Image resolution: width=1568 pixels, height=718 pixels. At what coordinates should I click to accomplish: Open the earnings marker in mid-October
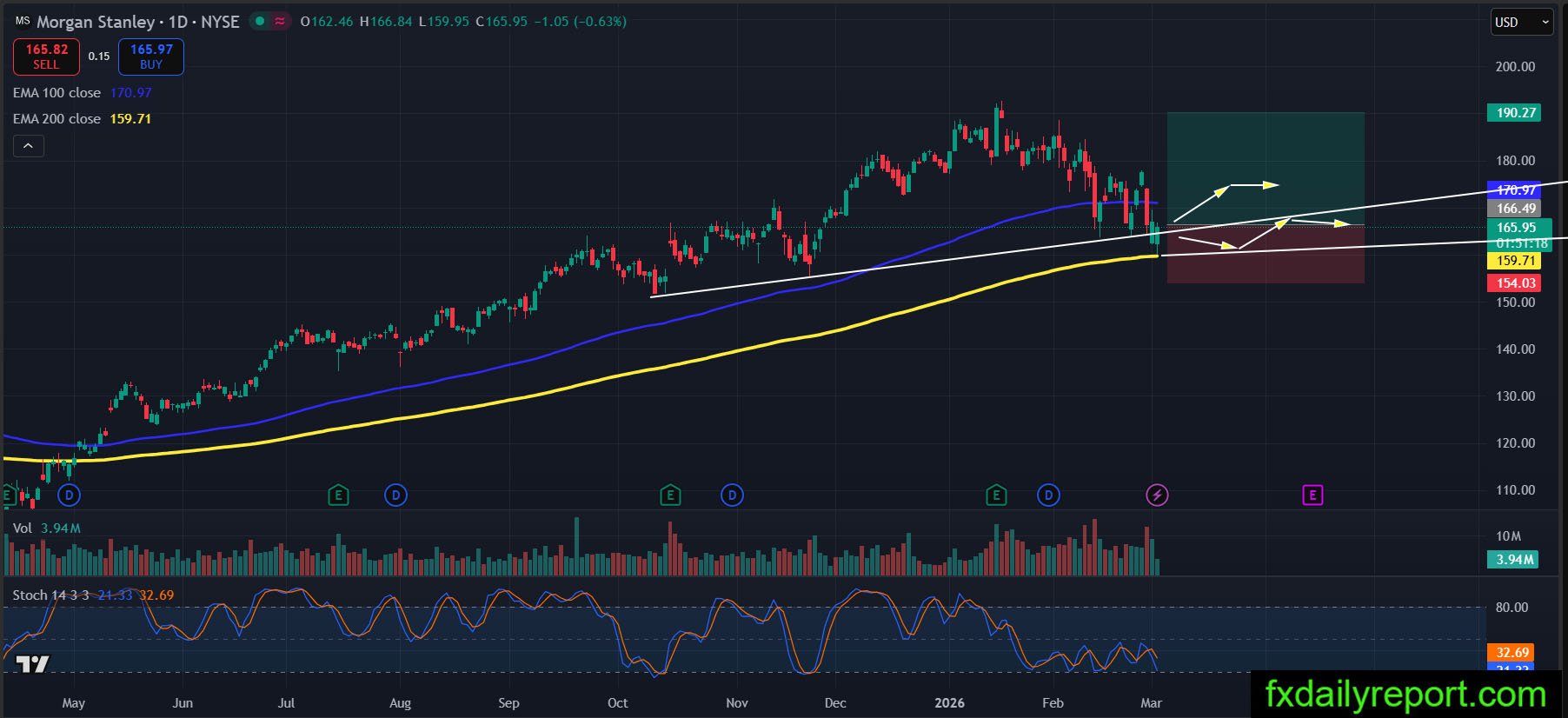670,495
